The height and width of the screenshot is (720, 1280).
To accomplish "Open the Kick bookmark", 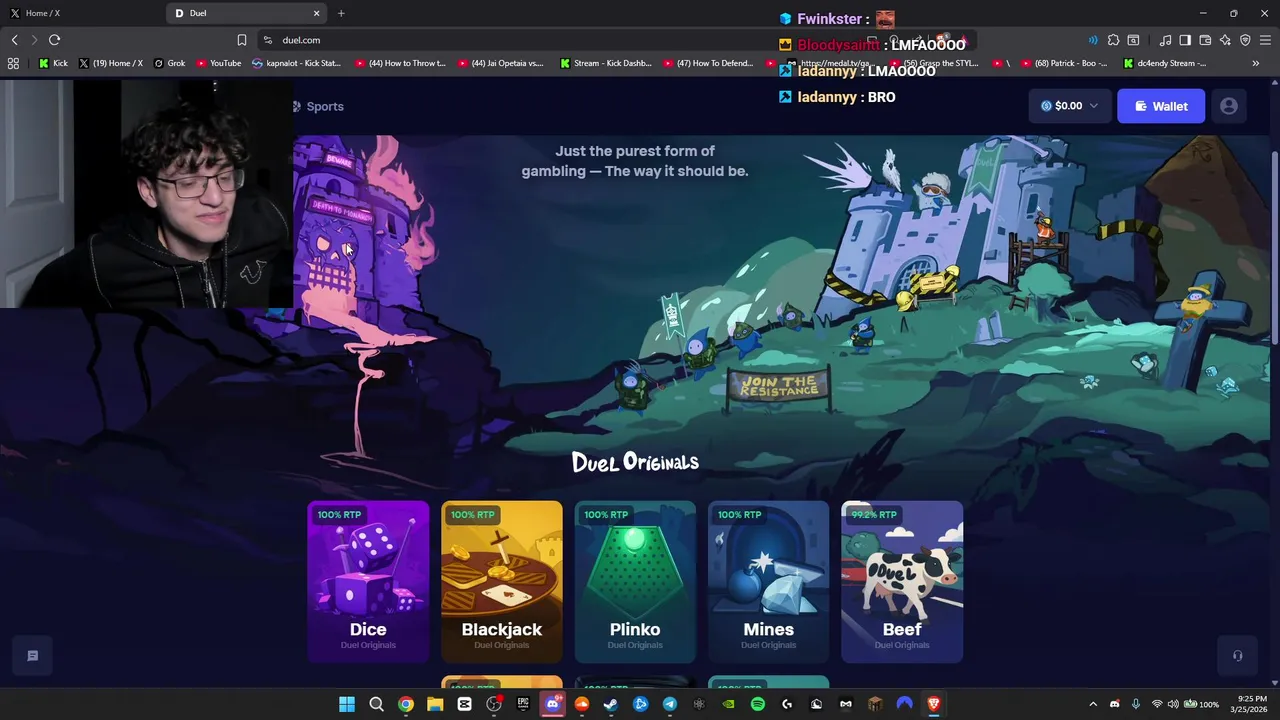I will (53, 63).
